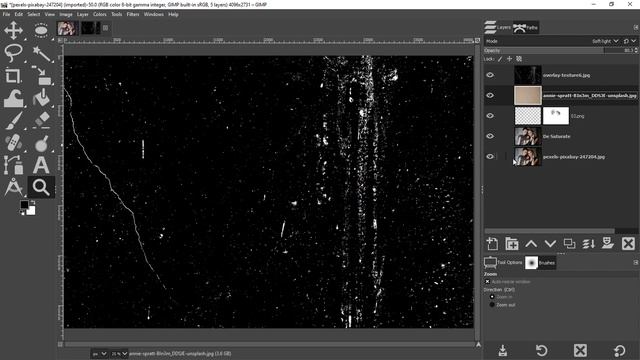Open the zoom percentage dropdown
This screenshot has height=360, width=640.
tap(119, 354)
